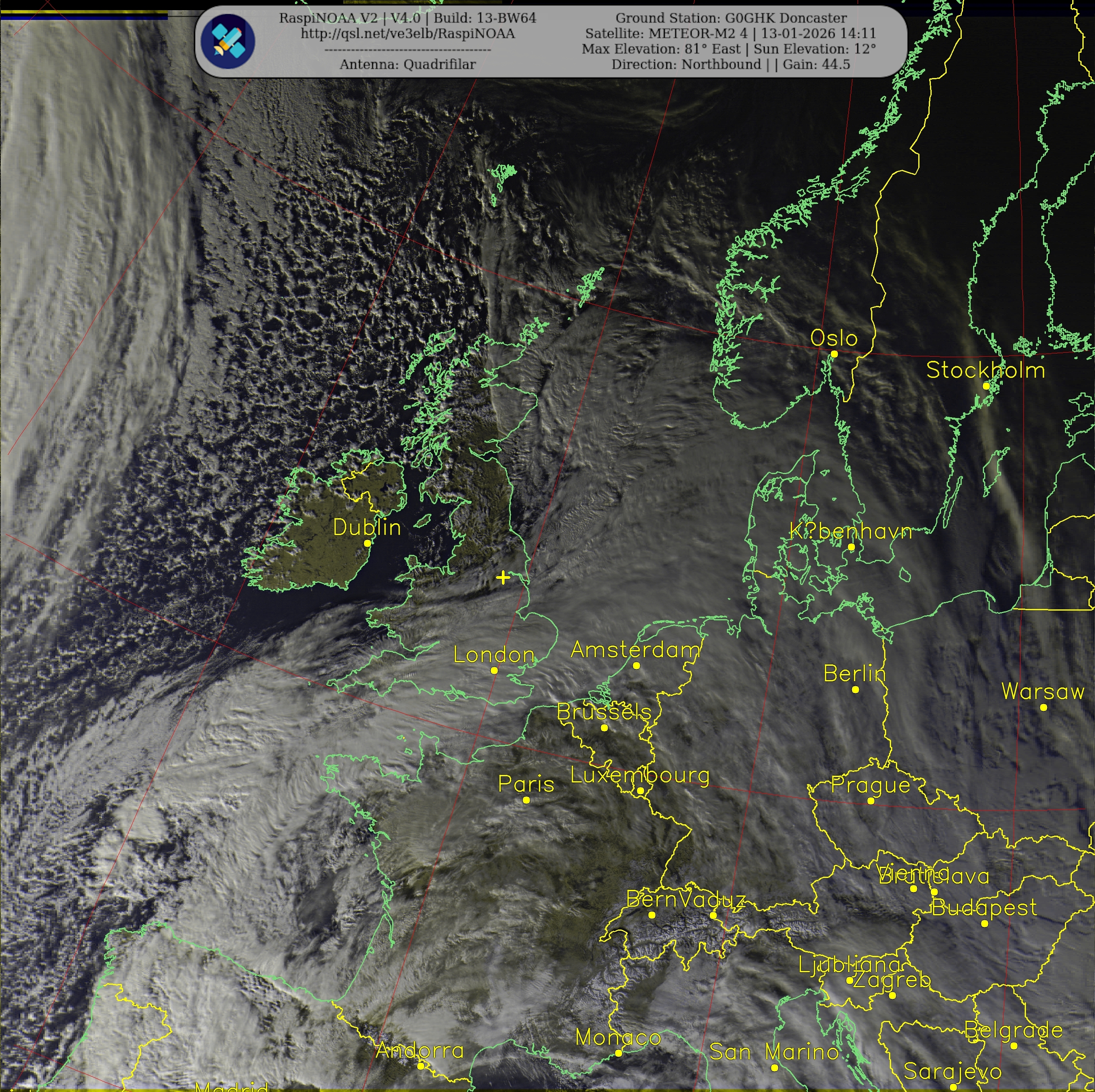Screen dimensions: 1095x1092
Task: Click the Belgrade city label
Action: (1014, 1030)
